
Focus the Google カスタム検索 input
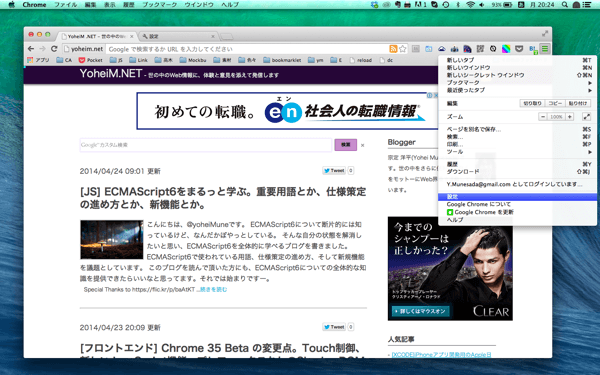pos(205,145)
